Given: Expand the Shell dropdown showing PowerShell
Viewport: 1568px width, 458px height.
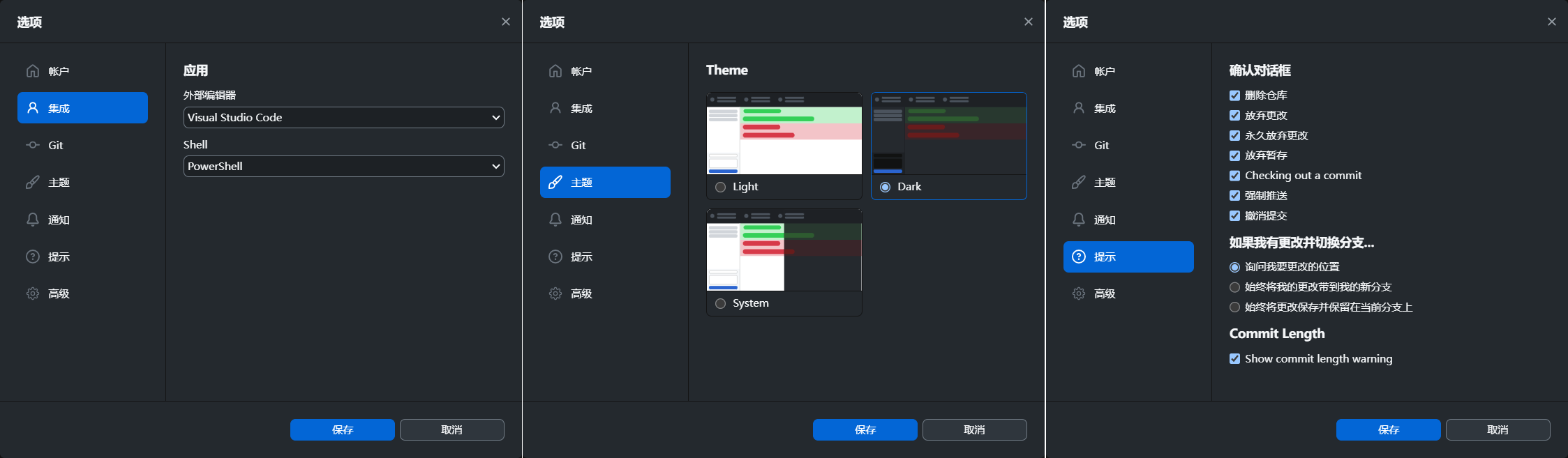Looking at the screenshot, I should [343, 167].
